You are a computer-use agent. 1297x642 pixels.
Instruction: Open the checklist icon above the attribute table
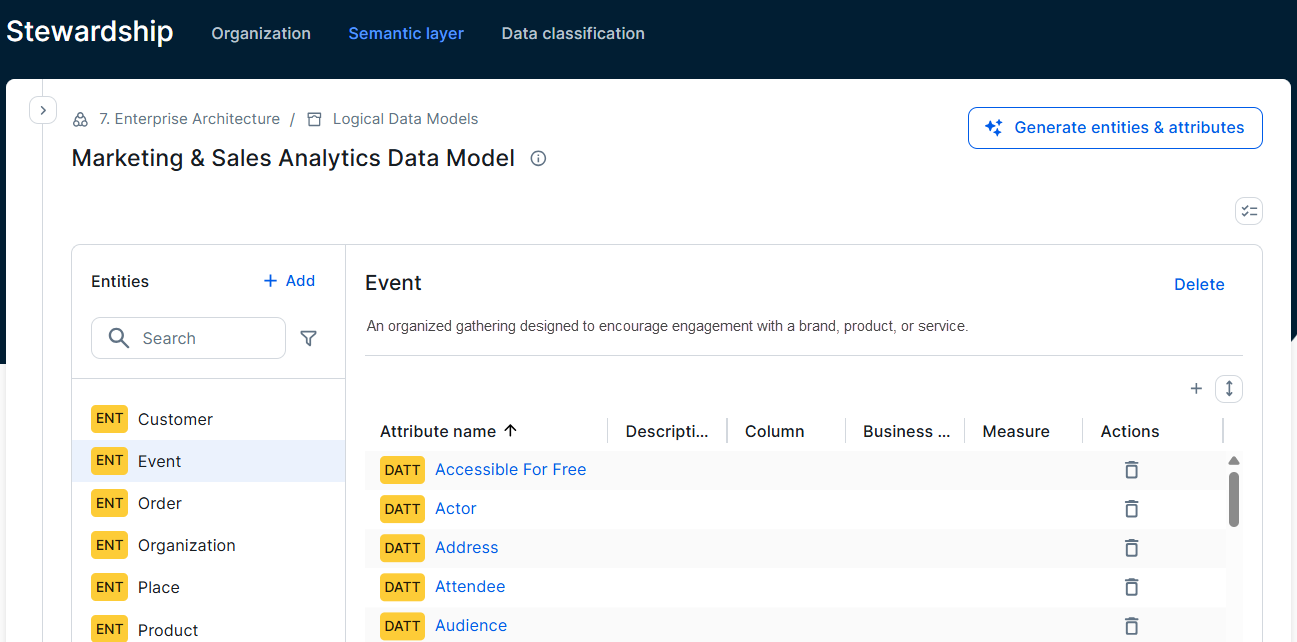(1248, 211)
